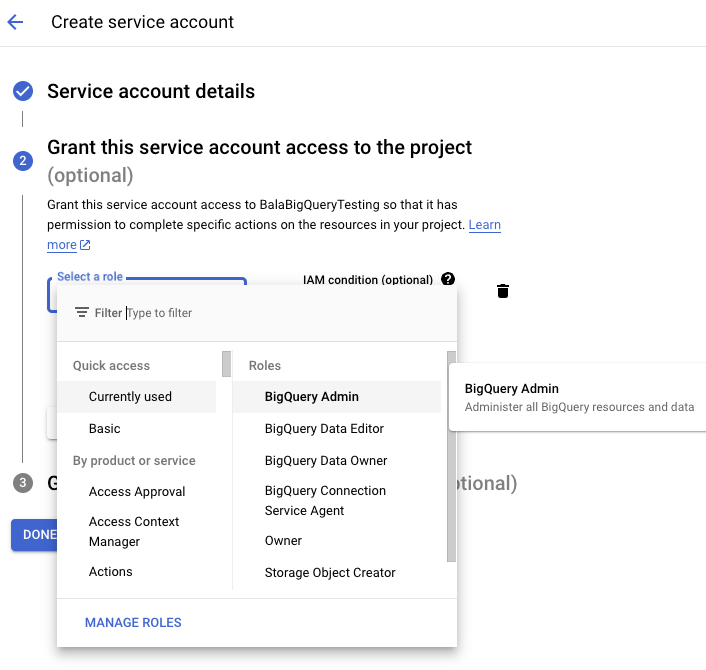Delete the role with trash icon

click(x=502, y=291)
